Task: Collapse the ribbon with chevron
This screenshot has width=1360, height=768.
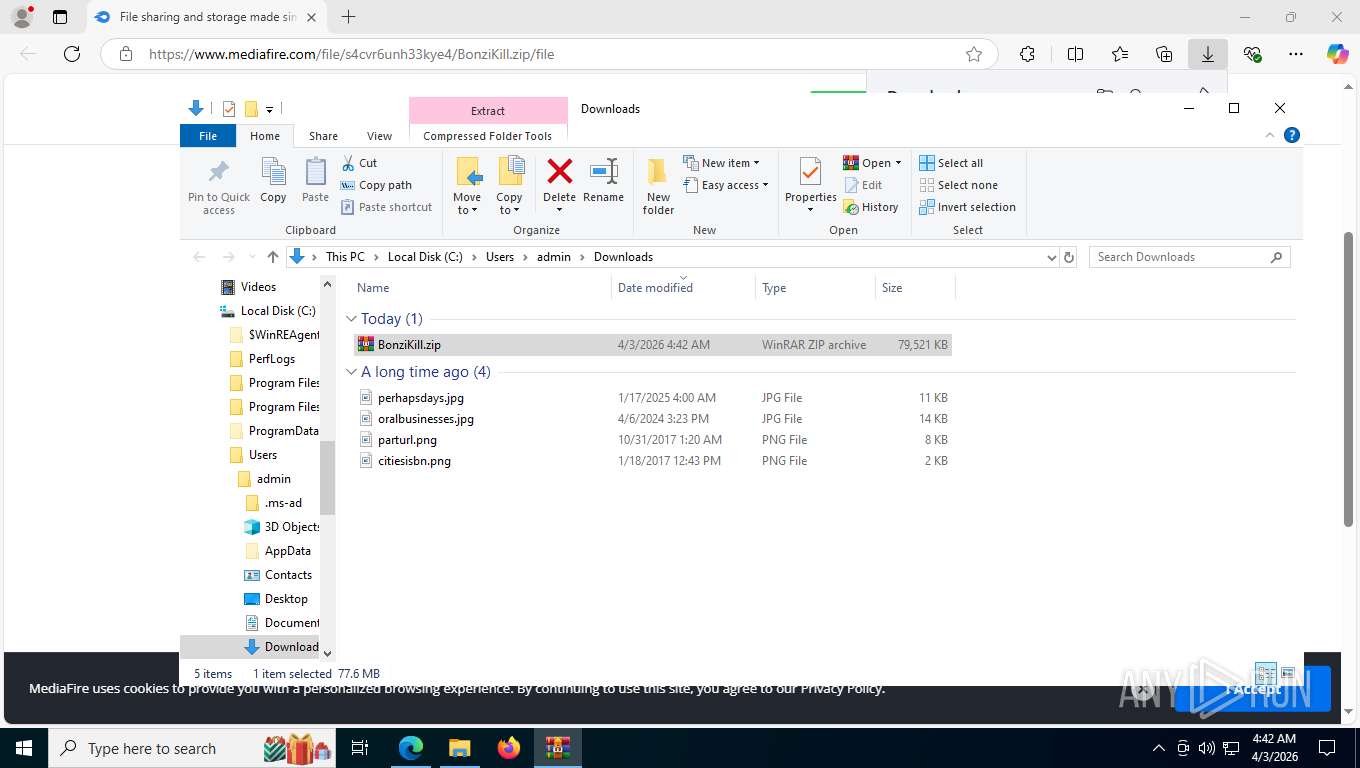Action: 1270,135
